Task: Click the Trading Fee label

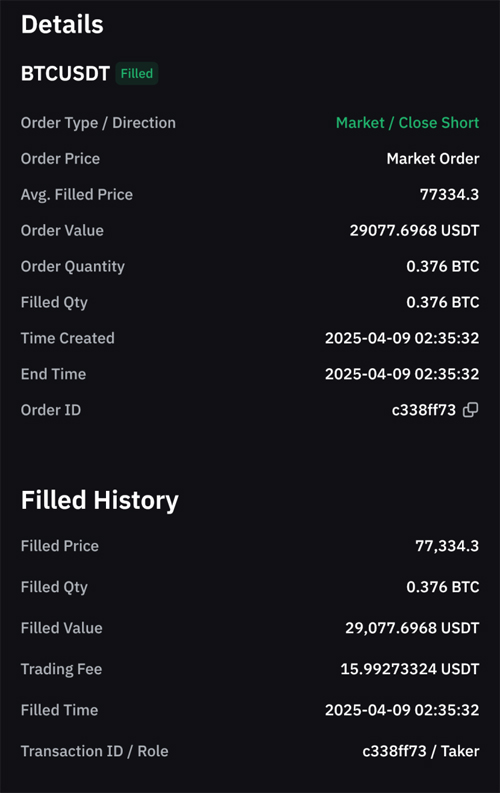Action: [61, 669]
